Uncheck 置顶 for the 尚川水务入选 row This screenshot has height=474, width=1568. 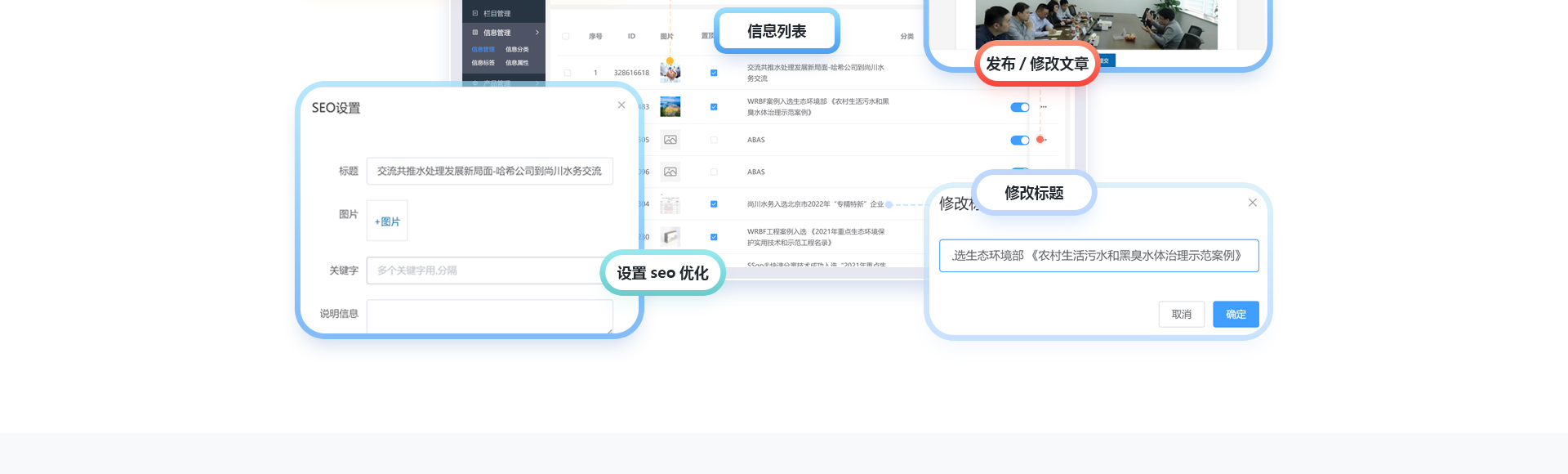coord(714,204)
